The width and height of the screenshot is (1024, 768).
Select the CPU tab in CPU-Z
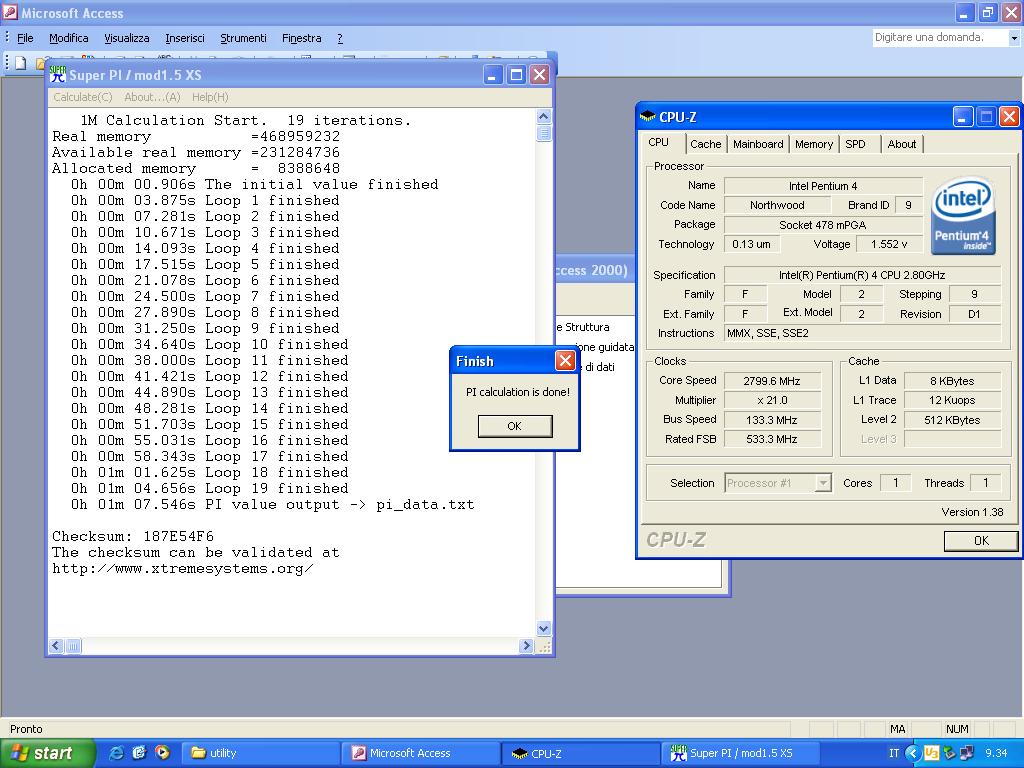coord(658,142)
